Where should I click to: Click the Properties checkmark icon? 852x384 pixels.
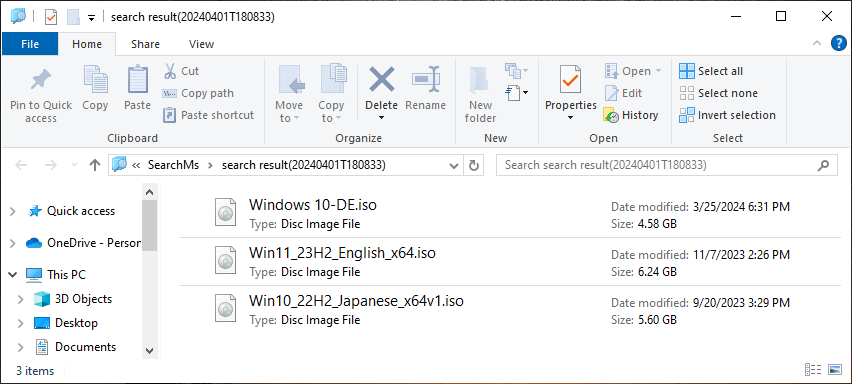(571, 80)
